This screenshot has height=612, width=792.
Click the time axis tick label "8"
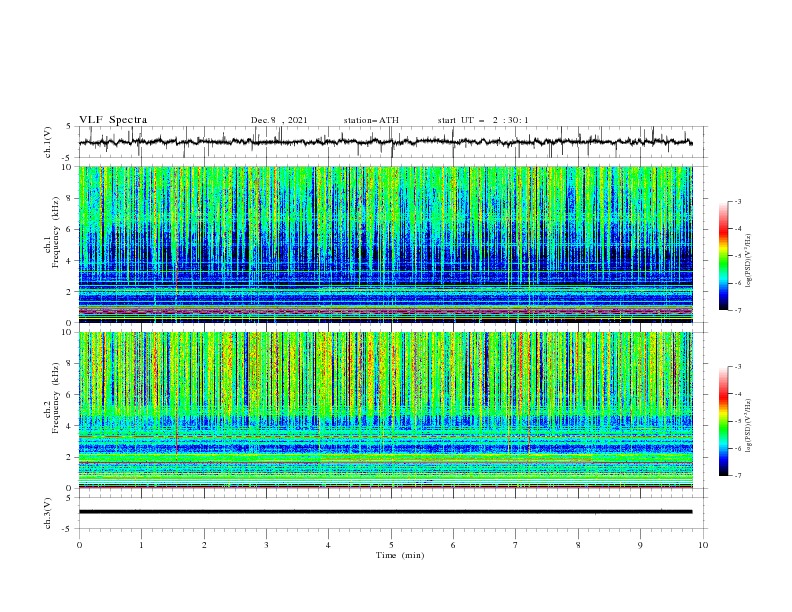point(578,545)
